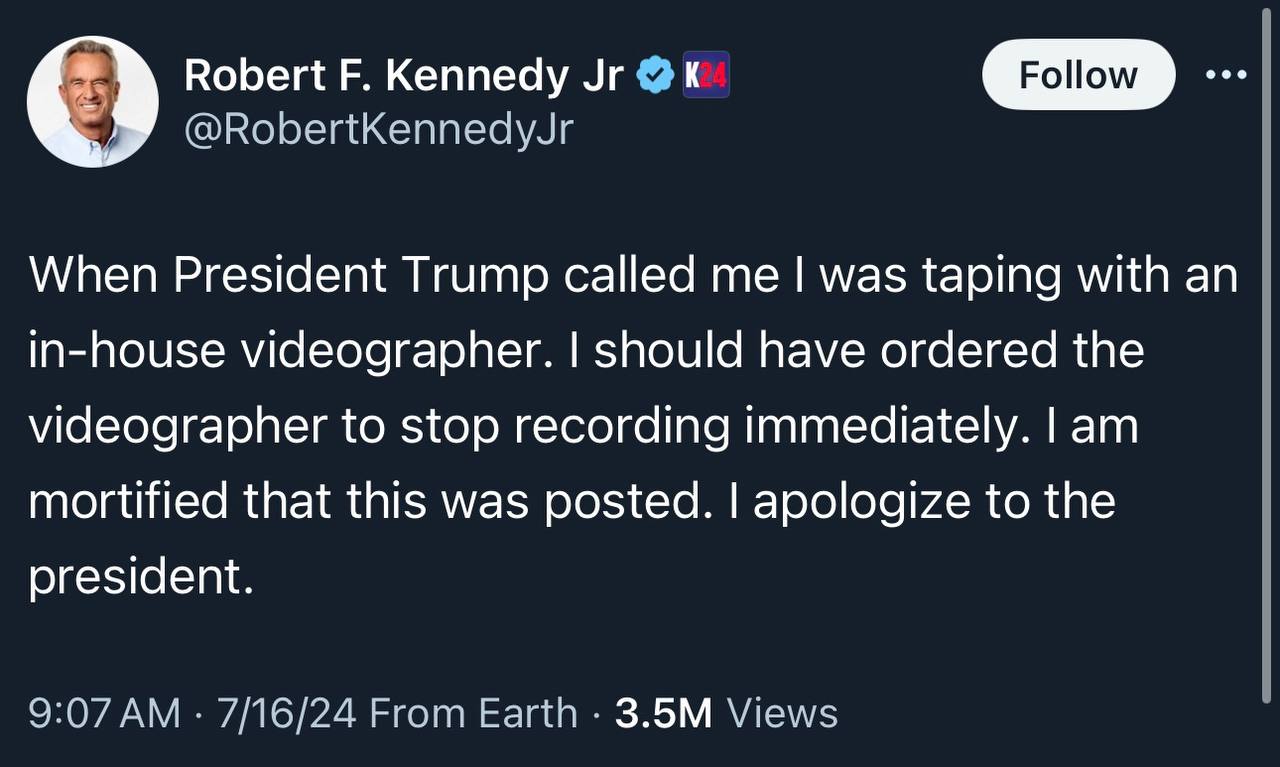Open the profile picture avatar
This screenshot has width=1280, height=767.
92,101
